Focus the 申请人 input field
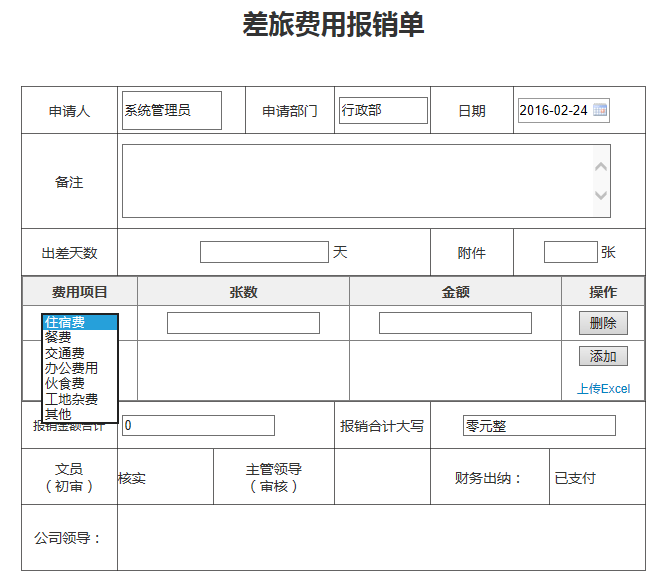The image size is (656, 581). [172, 110]
